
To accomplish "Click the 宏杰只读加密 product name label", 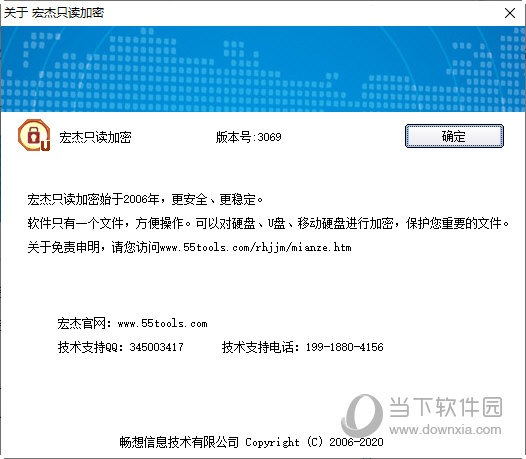I will 95,137.
